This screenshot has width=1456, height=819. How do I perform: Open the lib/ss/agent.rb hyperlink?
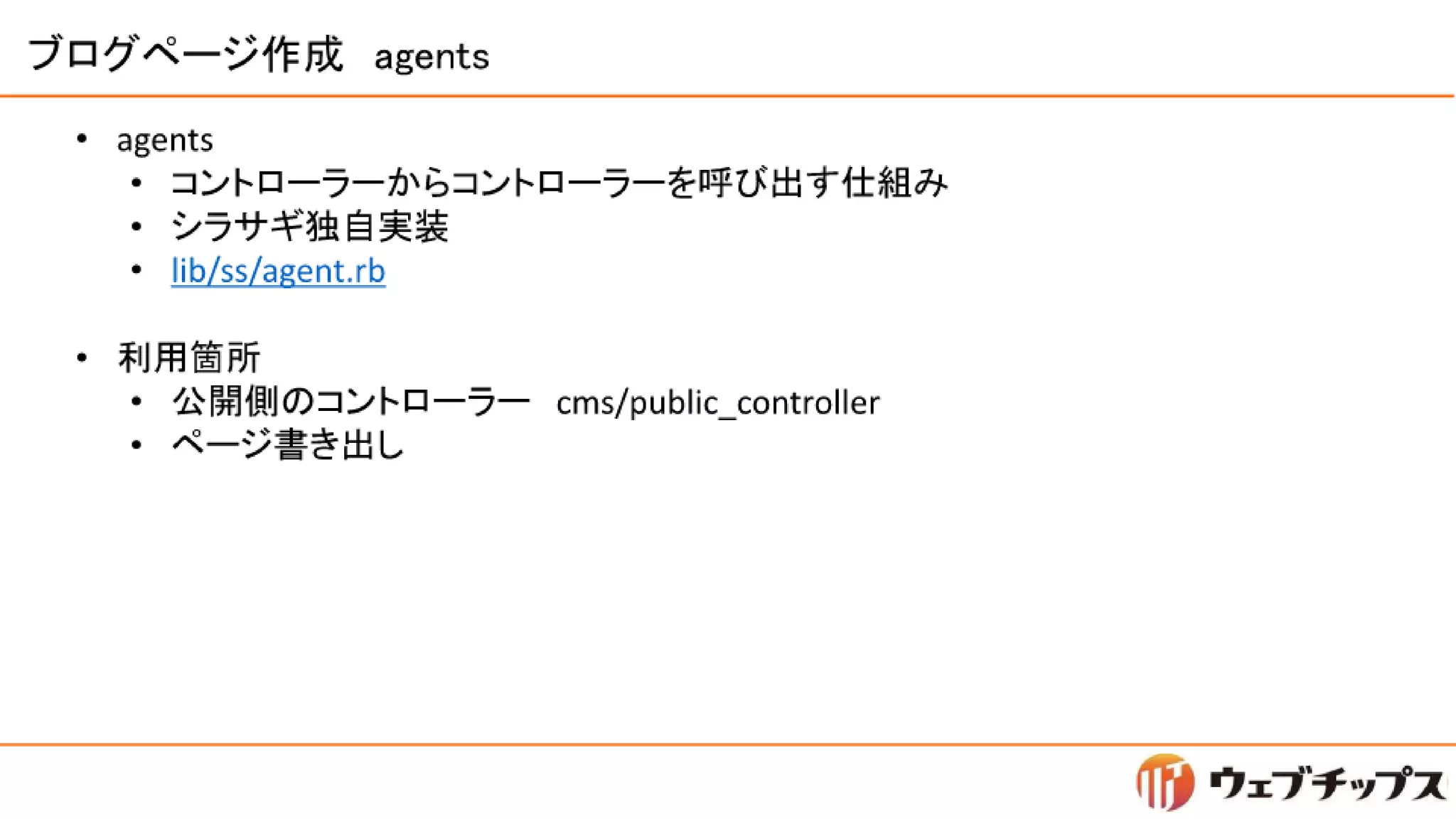278,271
